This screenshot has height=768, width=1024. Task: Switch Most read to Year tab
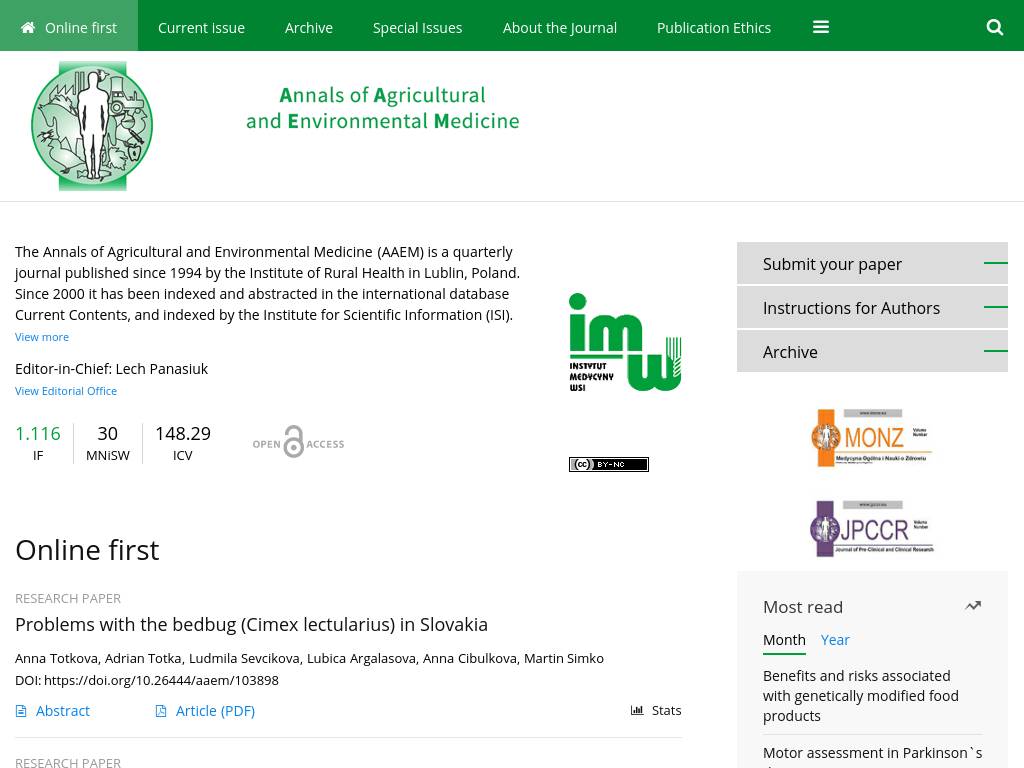(x=835, y=640)
